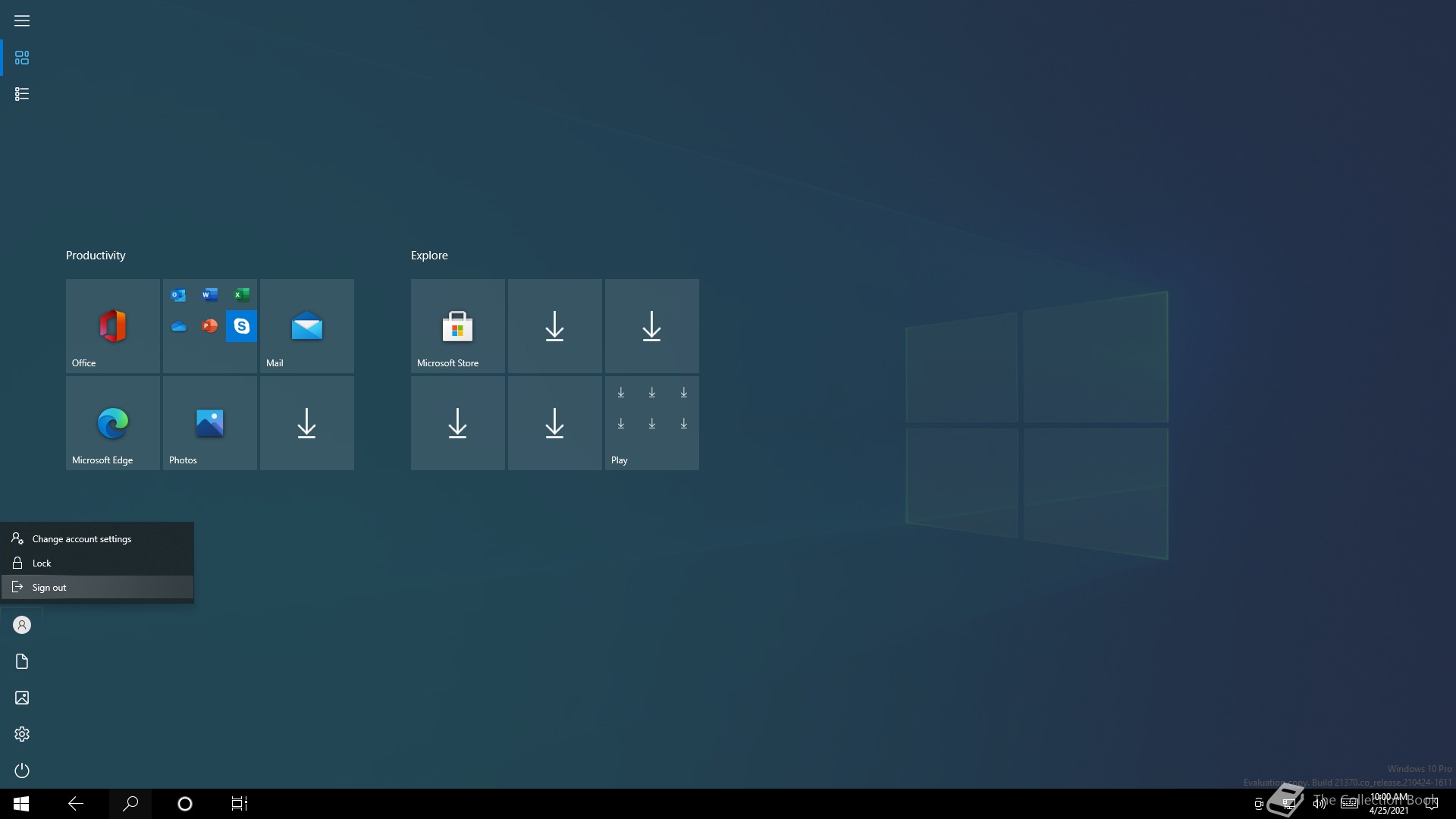
Task: Open the network tray icon
Action: (x=1288, y=804)
